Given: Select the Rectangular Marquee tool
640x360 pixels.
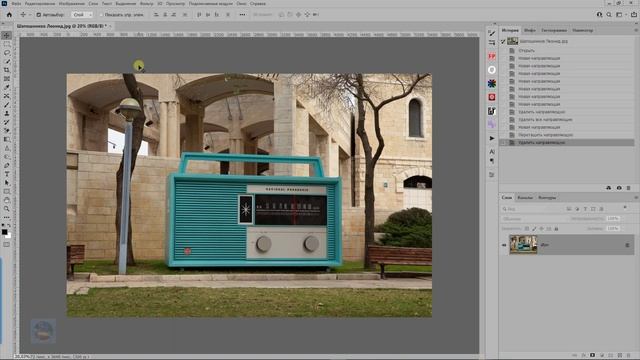Looking at the screenshot, I should [7, 44].
